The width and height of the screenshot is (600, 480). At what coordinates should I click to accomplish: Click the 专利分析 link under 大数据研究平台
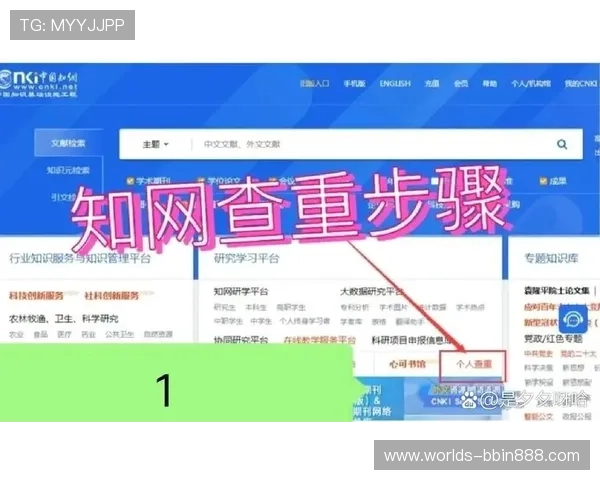pos(355,307)
